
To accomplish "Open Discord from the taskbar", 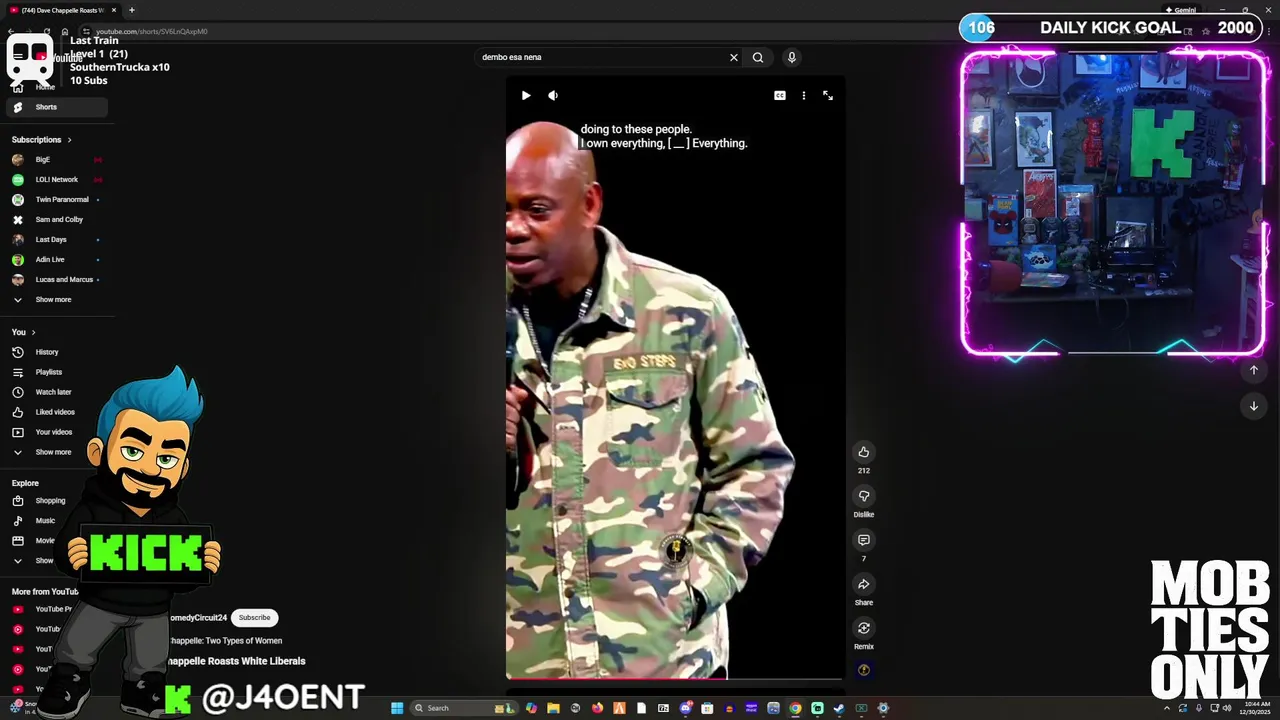I will coord(686,708).
